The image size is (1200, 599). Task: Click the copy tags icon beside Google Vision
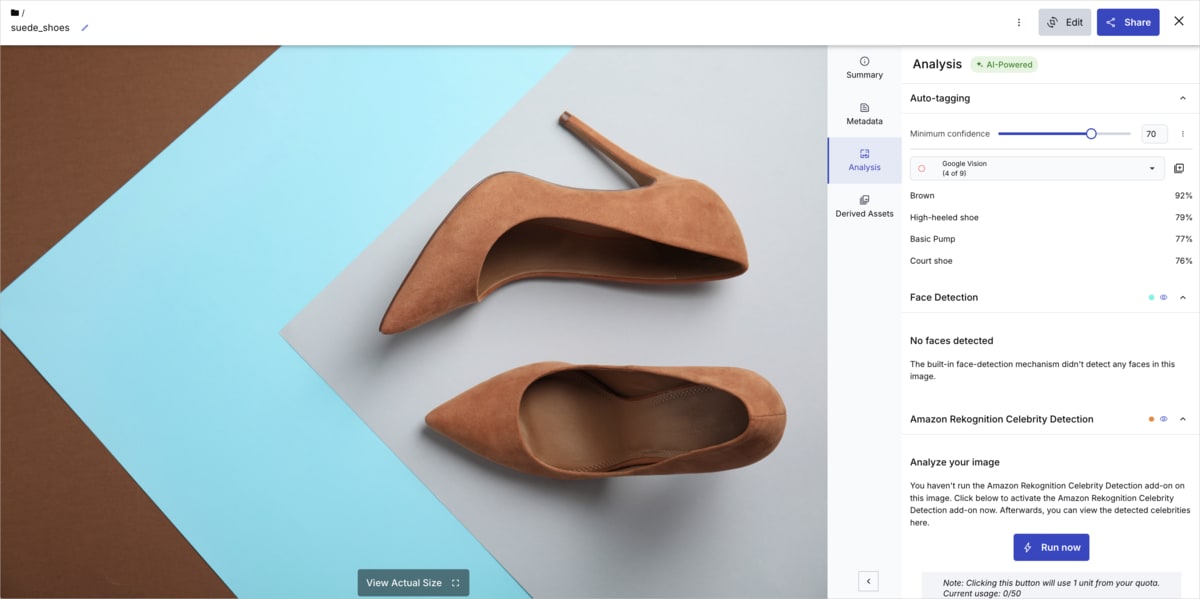1179,168
